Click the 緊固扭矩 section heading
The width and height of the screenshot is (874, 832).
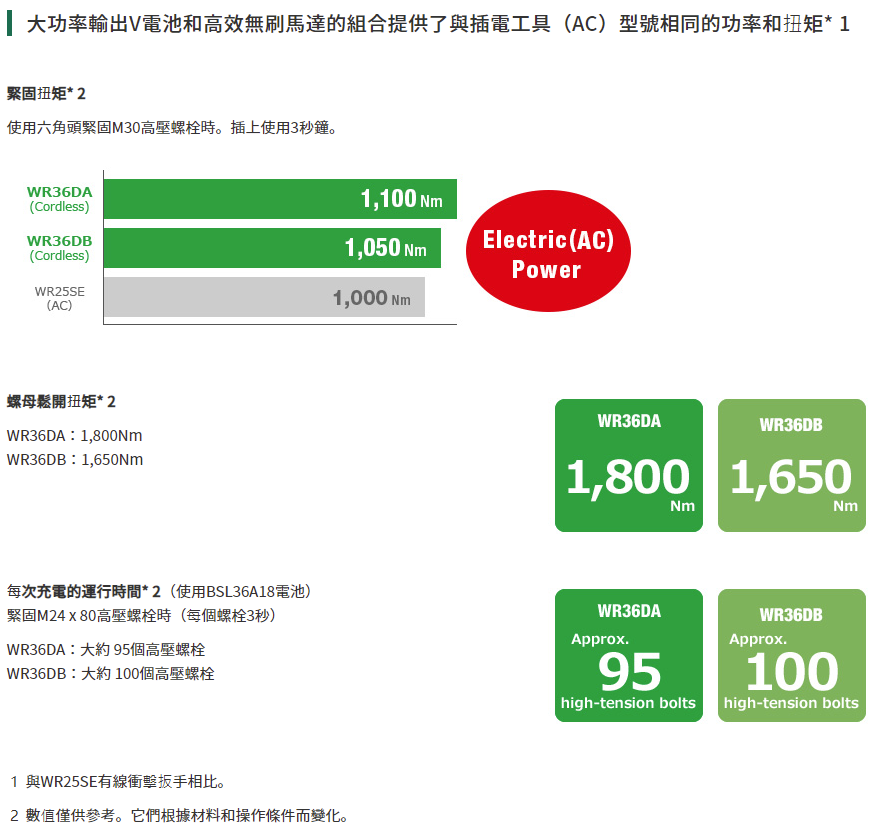point(46,93)
